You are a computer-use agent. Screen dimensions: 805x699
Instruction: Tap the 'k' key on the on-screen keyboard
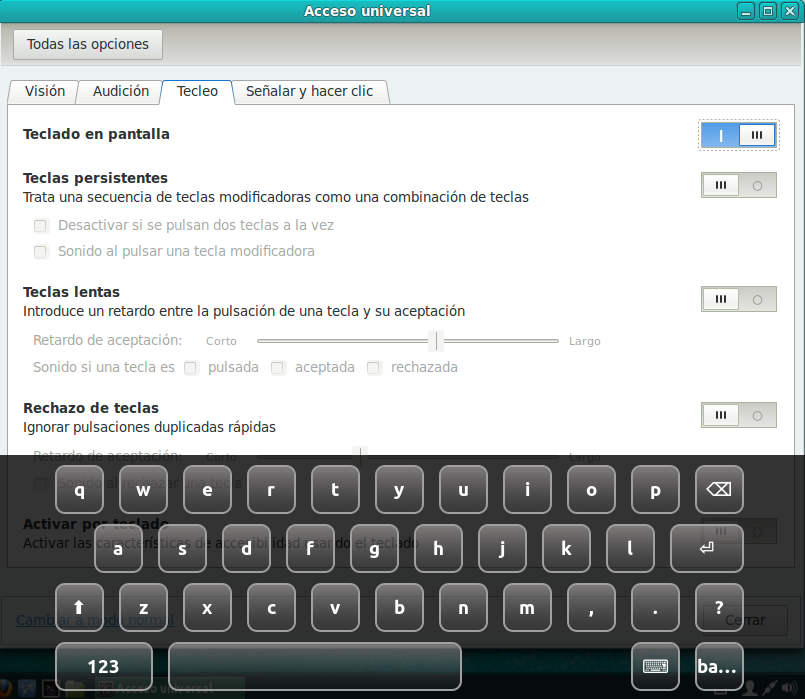566,548
